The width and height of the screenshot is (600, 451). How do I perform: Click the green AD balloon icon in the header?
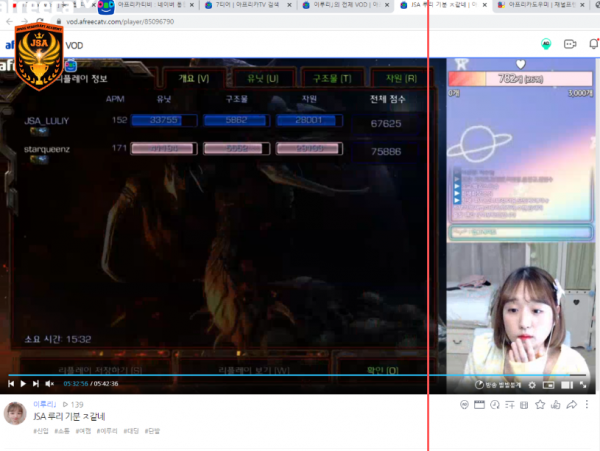(546, 44)
